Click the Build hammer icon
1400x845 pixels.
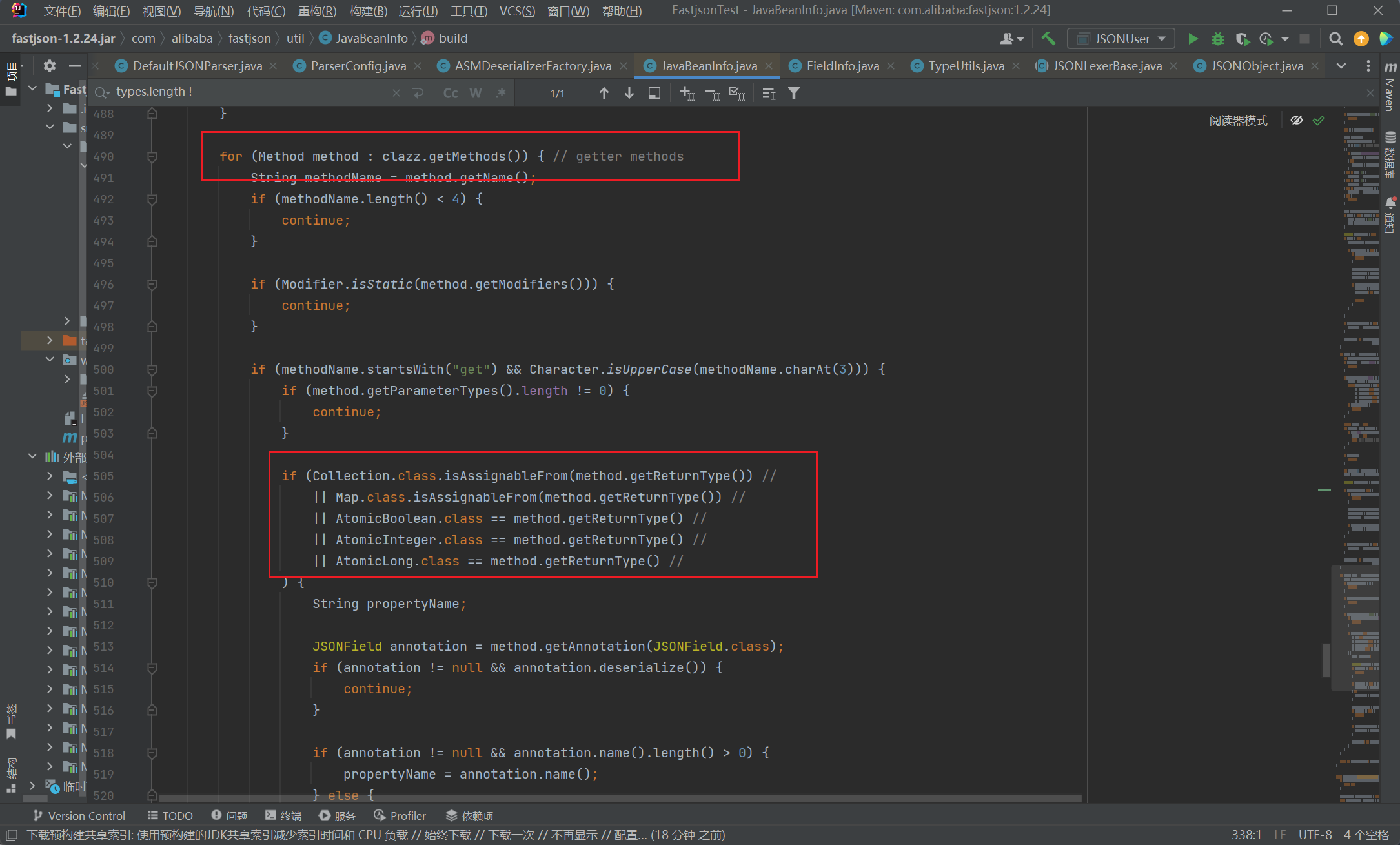(1048, 39)
